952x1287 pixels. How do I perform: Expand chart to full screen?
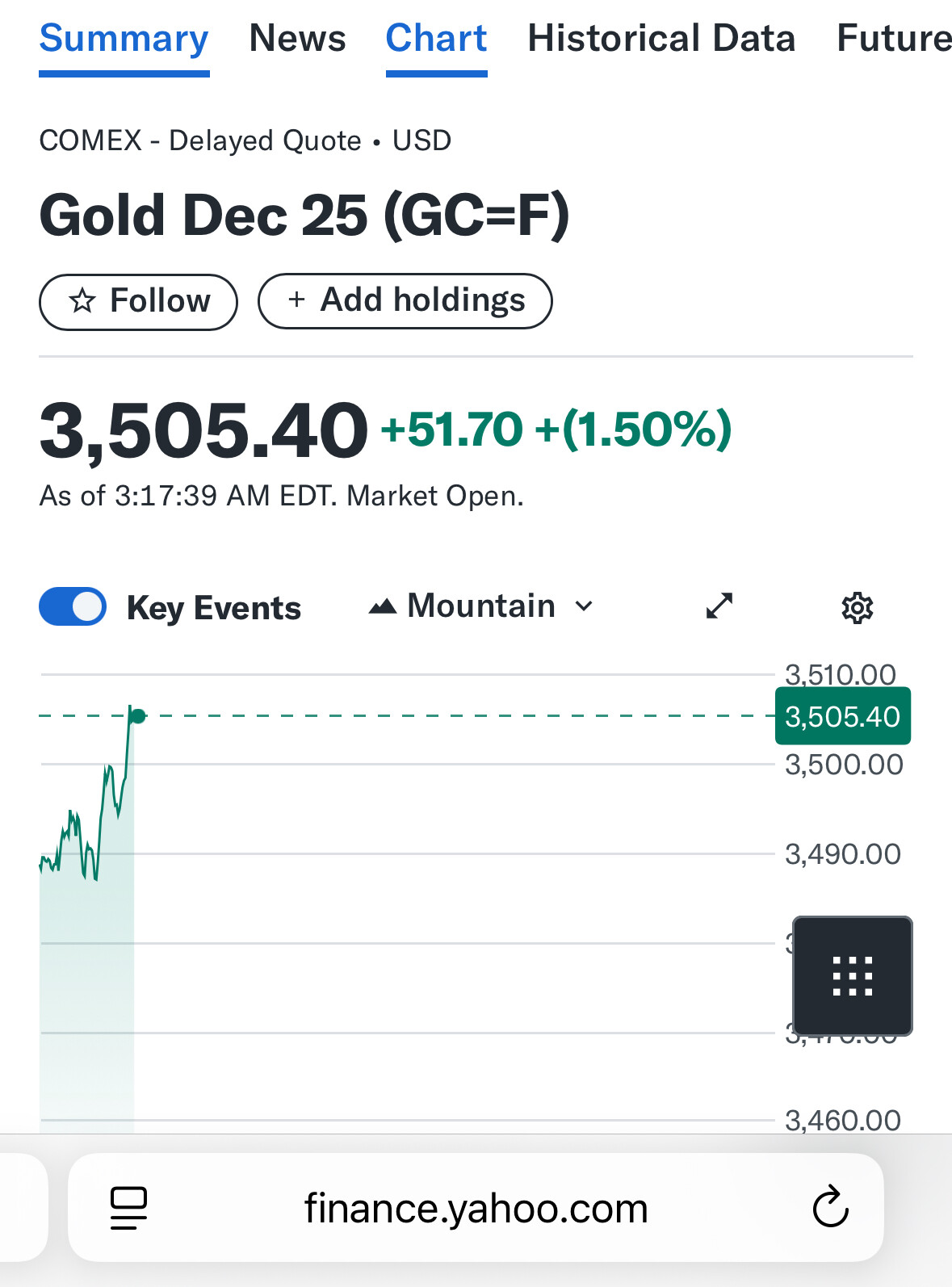[719, 606]
